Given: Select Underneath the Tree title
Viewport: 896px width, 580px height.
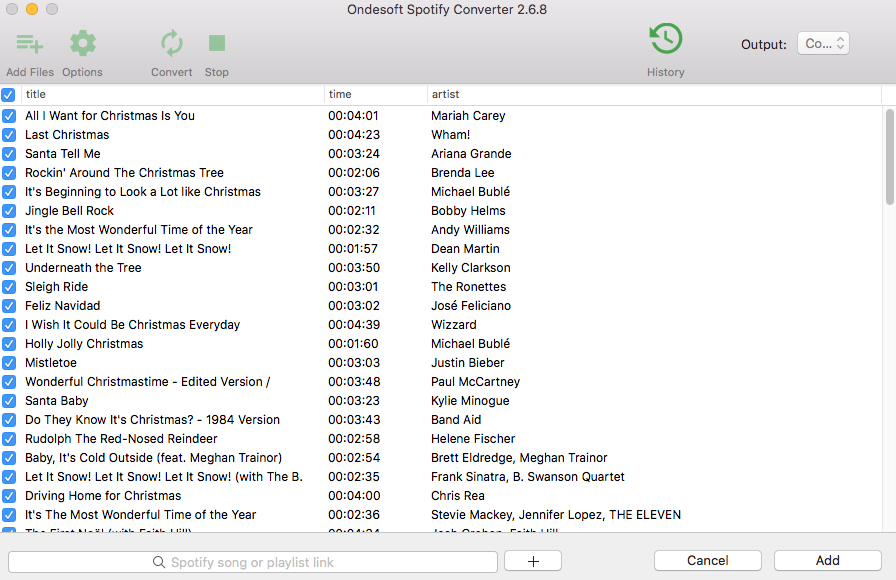Looking at the screenshot, I should click(83, 267).
